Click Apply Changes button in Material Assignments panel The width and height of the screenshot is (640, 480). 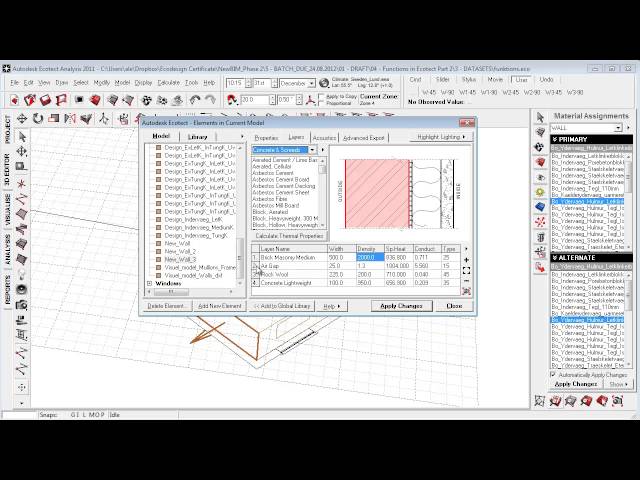pos(576,384)
